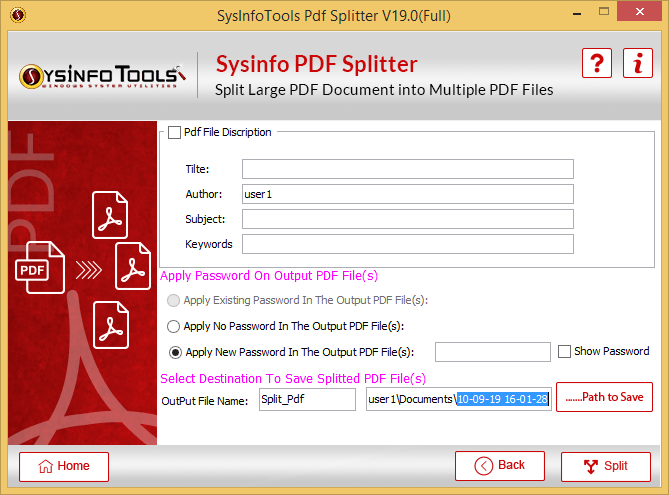Click the Author field containing user1

(x=407, y=194)
